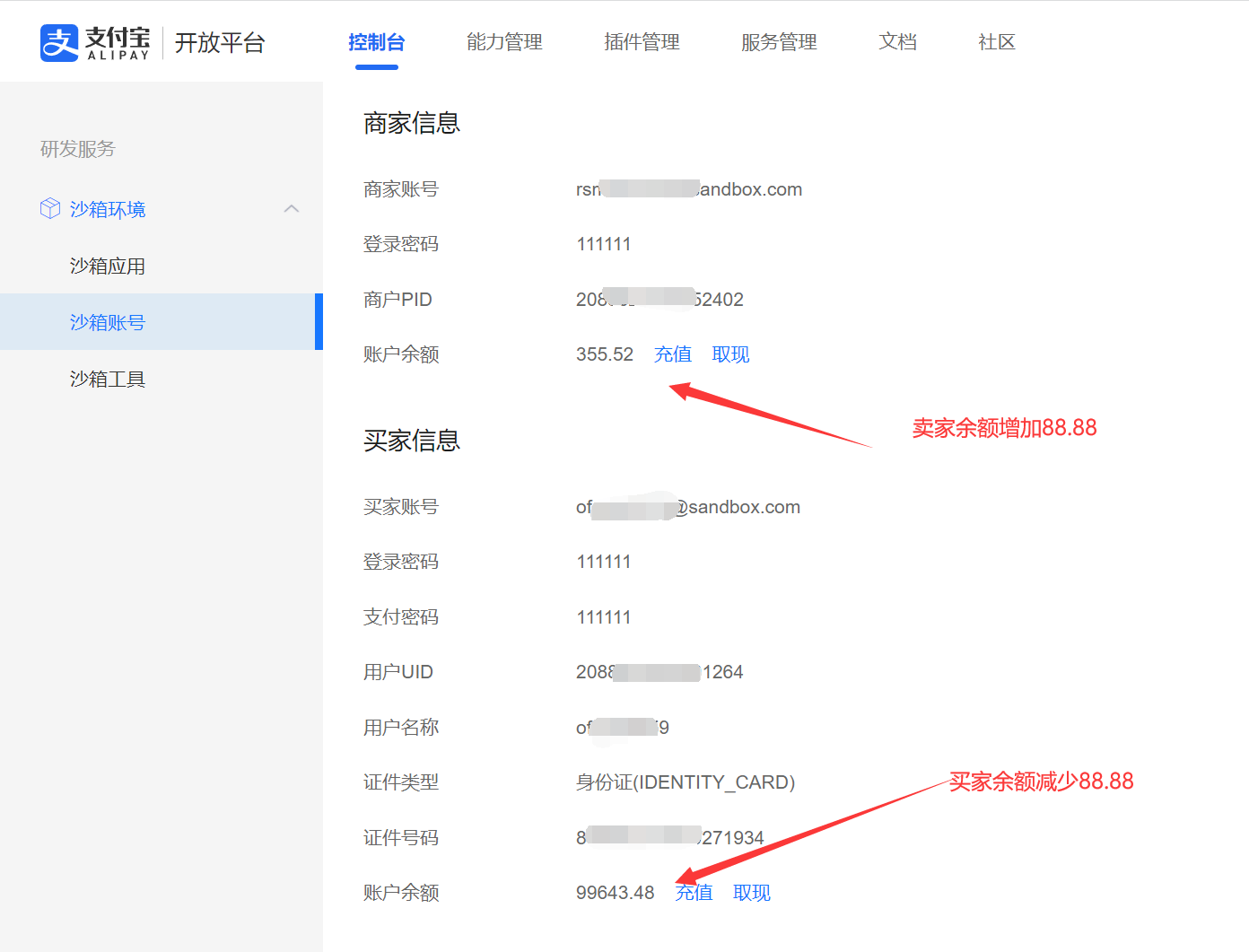This screenshot has height=952, width=1249.
Task: Click the 研发服务 sidebar heading
Action: point(78,149)
